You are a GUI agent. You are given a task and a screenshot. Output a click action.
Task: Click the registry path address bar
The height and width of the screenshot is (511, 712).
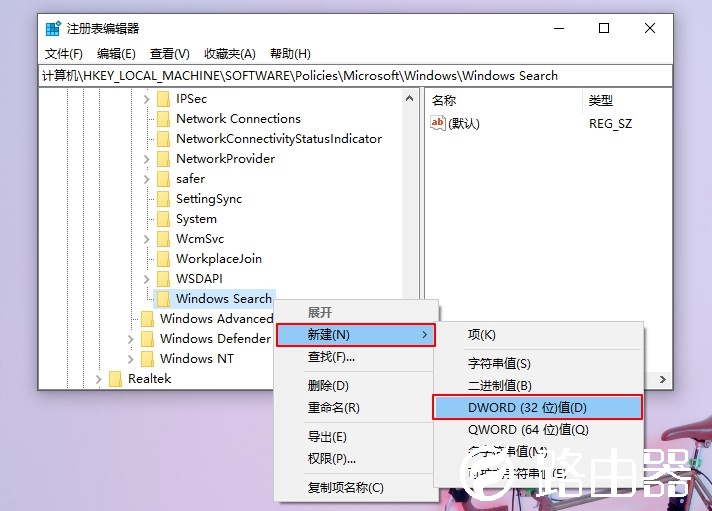tap(356, 75)
